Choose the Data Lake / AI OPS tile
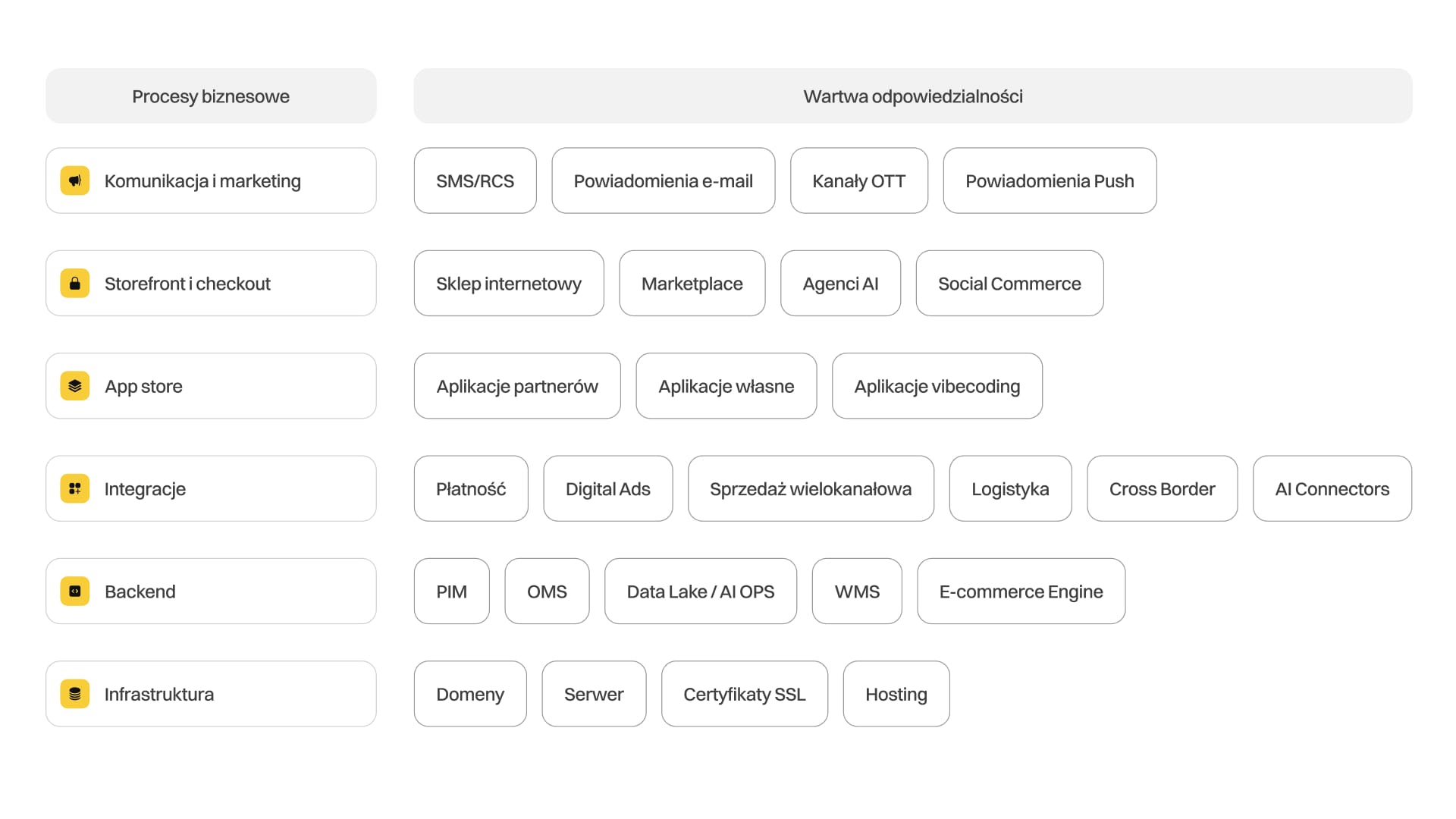 point(701,591)
